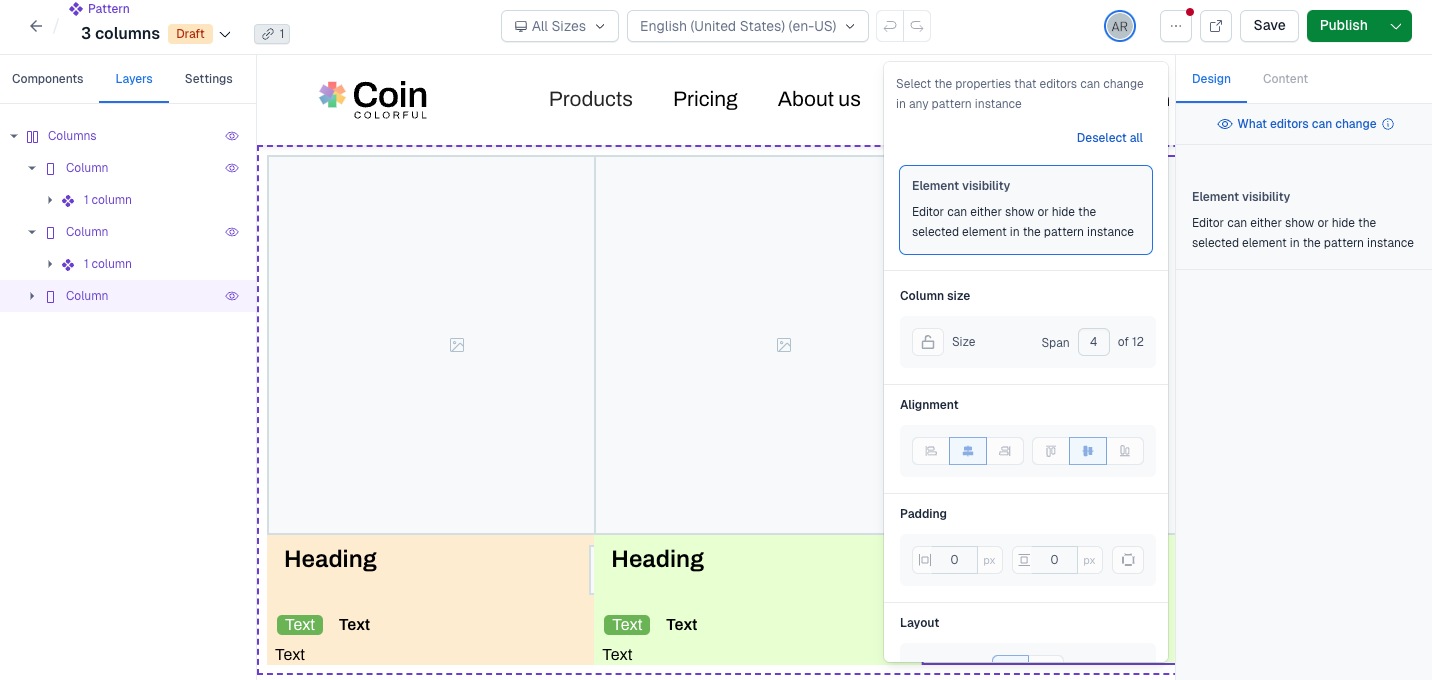Click the Save button
The height and width of the screenshot is (680, 1432).
click(x=1269, y=25)
